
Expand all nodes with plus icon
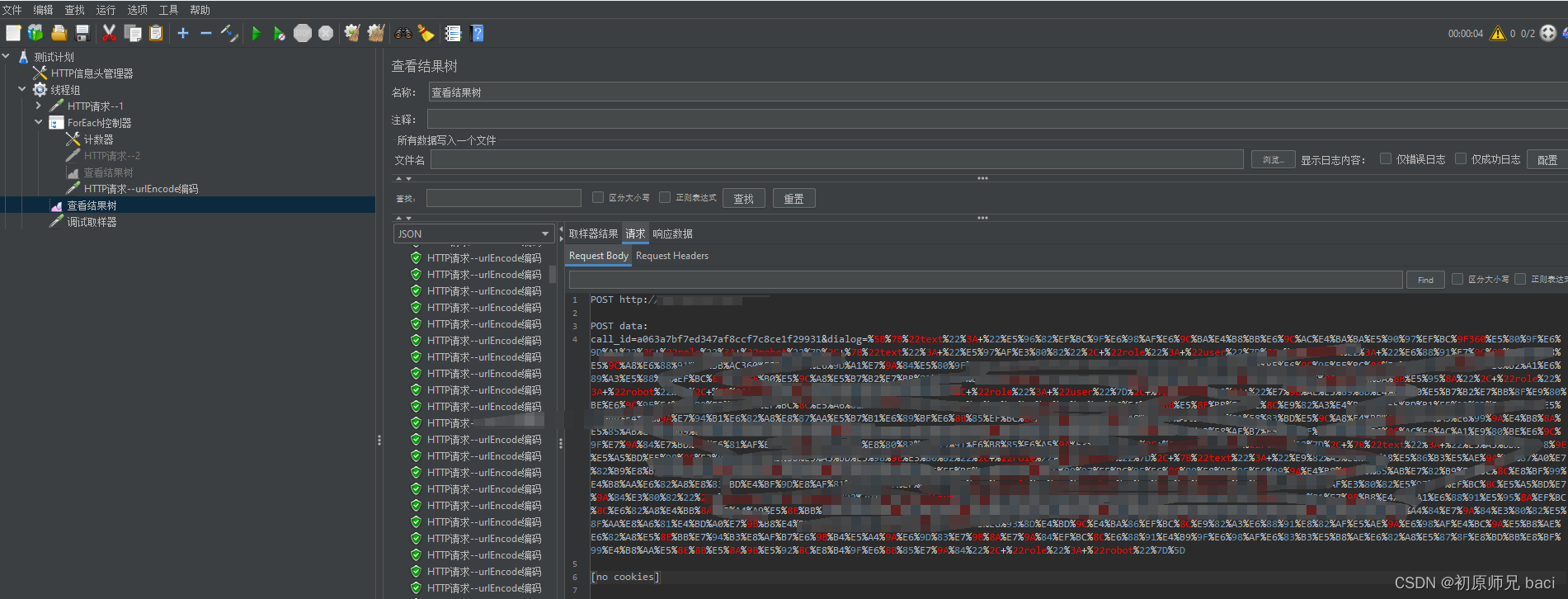pos(183,33)
